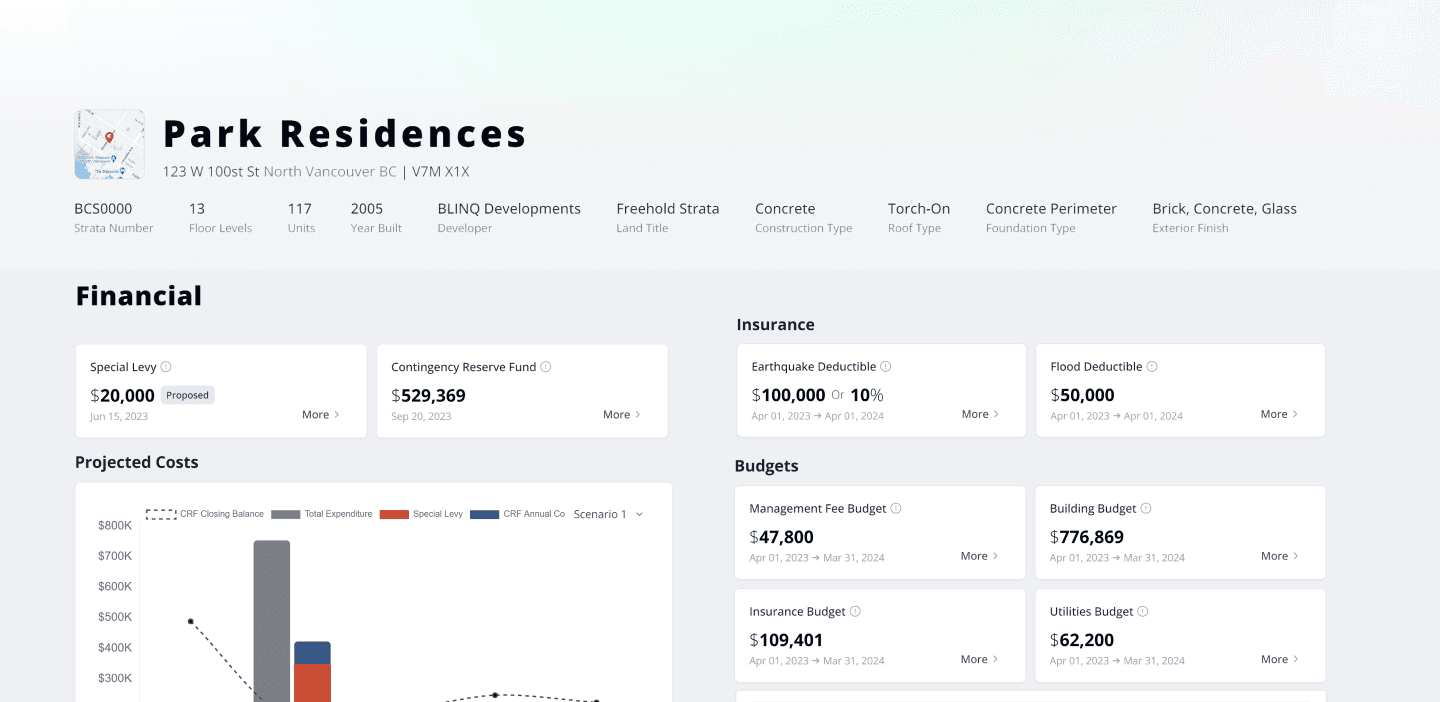1440x702 pixels.
Task: Open the Scenario 1 dropdown
Action: (608, 514)
